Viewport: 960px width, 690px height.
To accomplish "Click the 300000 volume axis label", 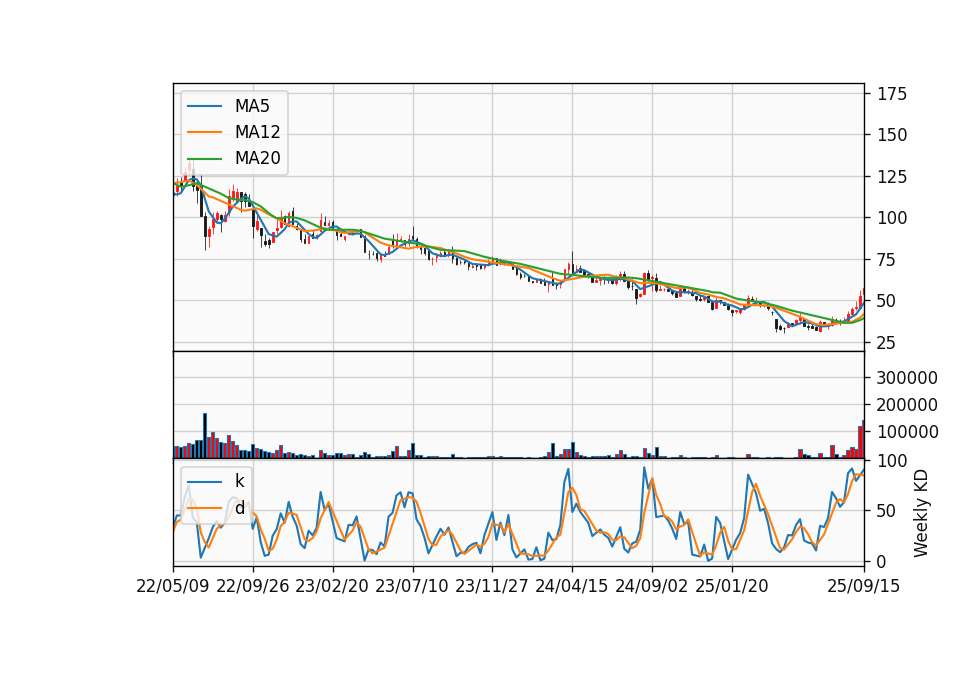I will pos(907,378).
